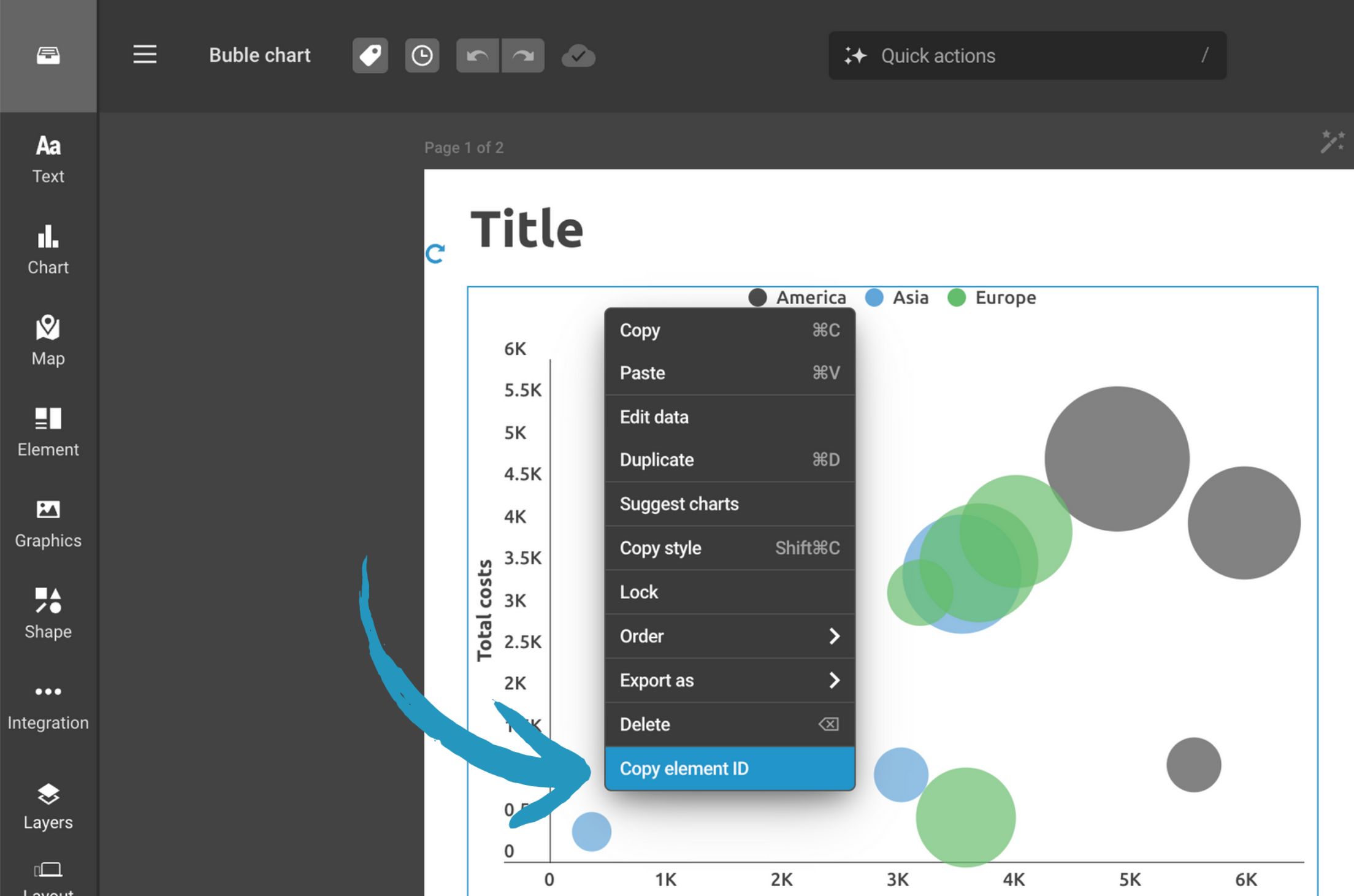This screenshot has height=896, width=1354.
Task: Expand the Export as submenu
Action: [x=729, y=680]
